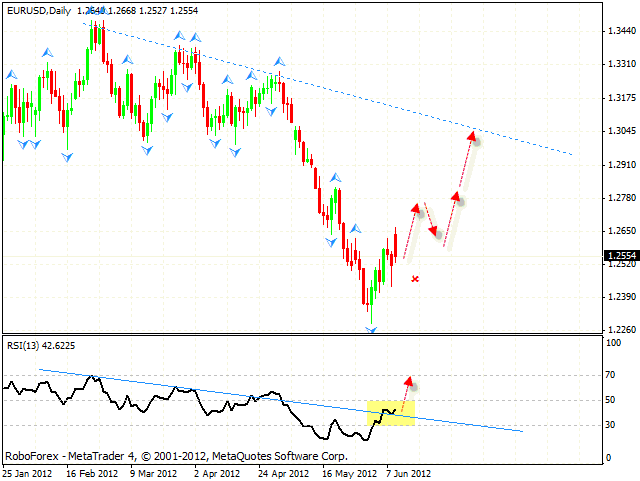
Task: Click the red X mark below the candles
Action: tap(414, 279)
